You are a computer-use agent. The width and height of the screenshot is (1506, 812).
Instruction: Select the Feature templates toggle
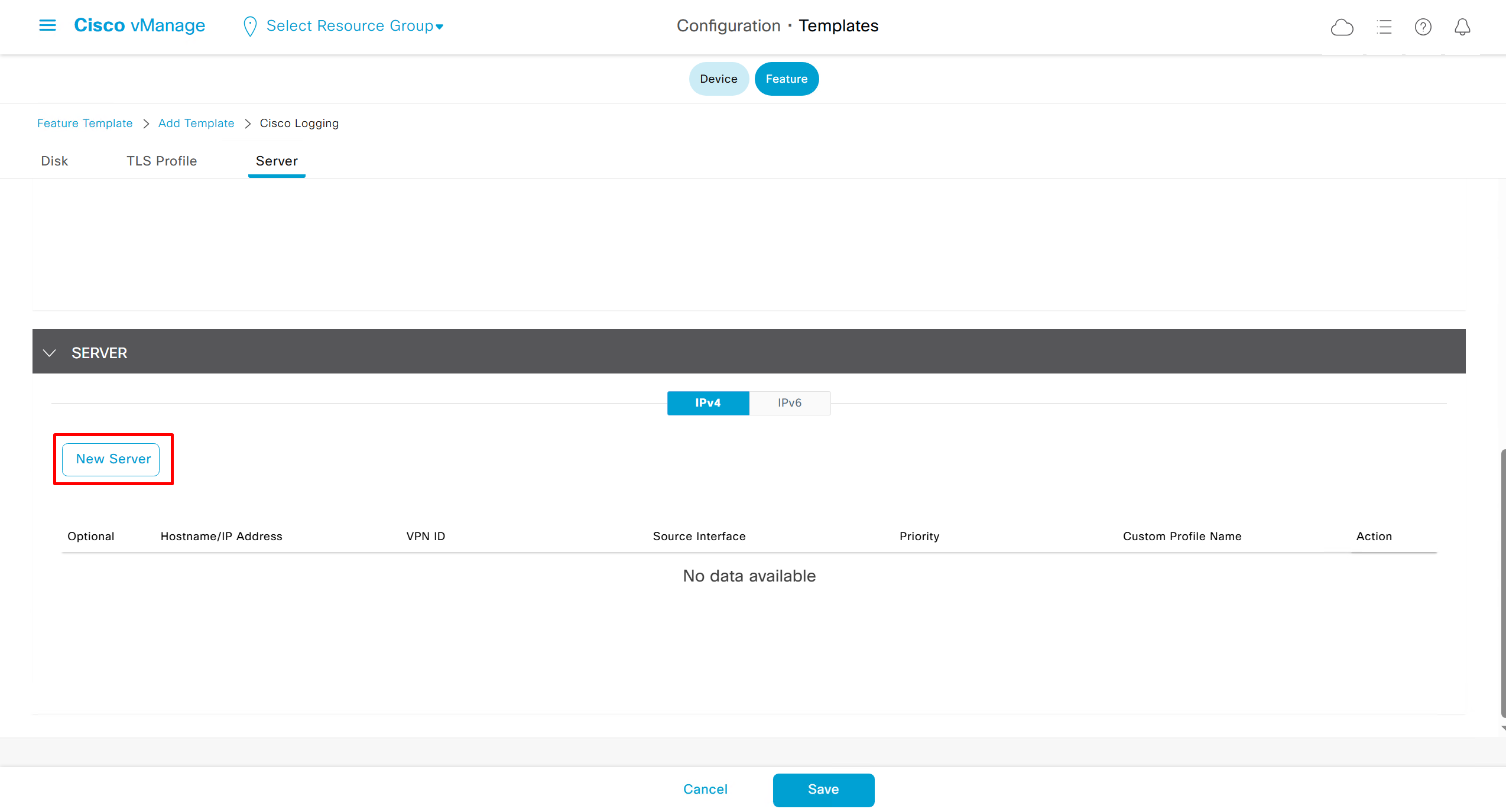[x=786, y=79]
